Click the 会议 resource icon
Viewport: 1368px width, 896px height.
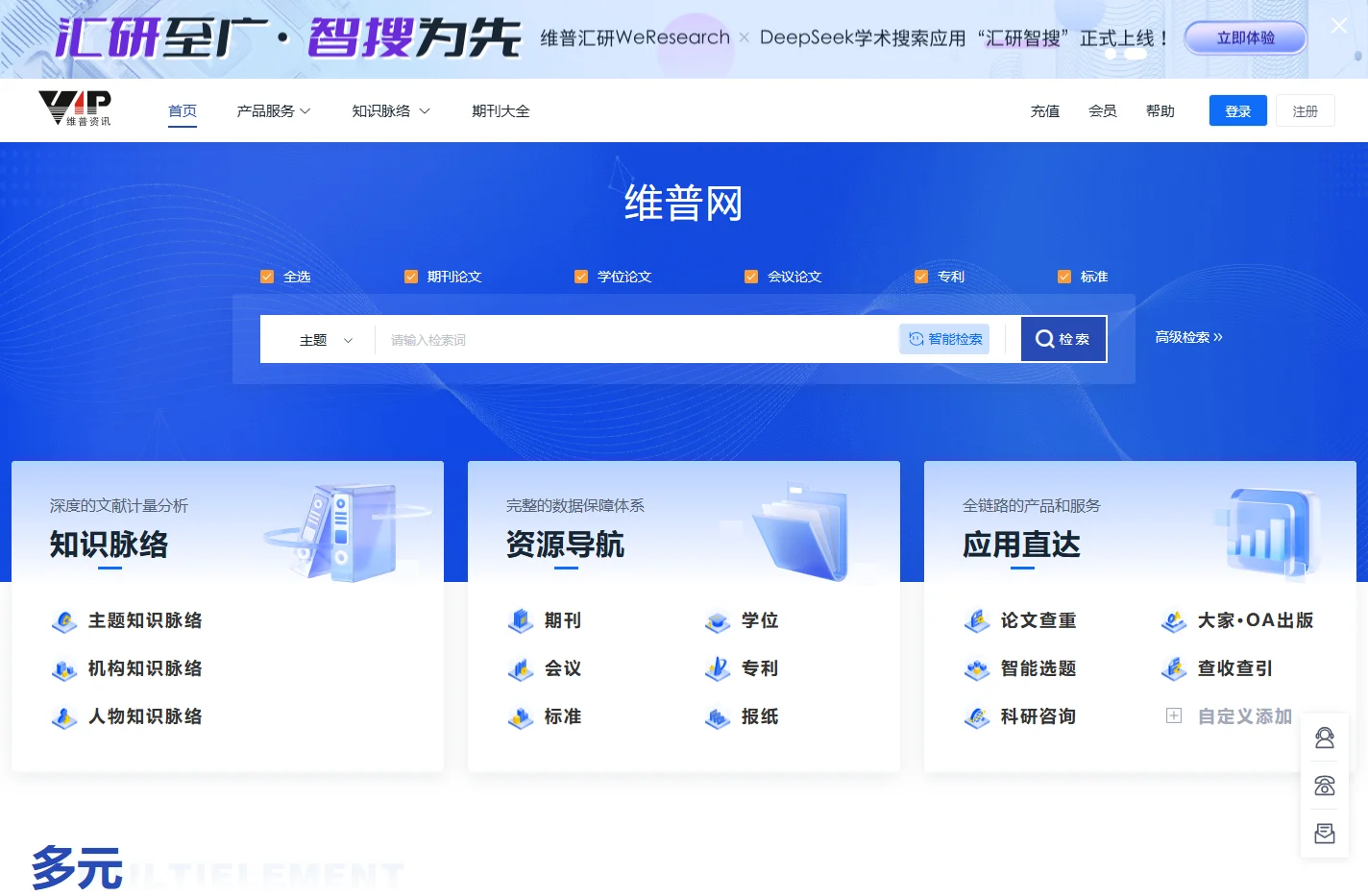521,669
